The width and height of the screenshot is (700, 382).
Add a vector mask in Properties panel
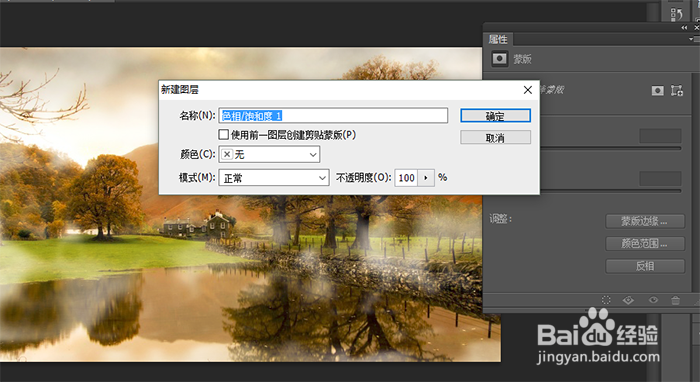tap(677, 91)
